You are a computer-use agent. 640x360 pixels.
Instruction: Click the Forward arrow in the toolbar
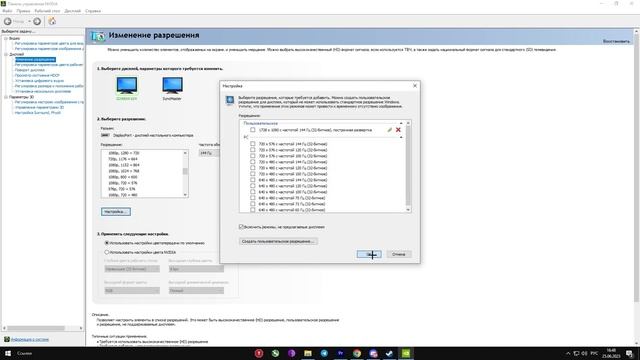(37, 21)
